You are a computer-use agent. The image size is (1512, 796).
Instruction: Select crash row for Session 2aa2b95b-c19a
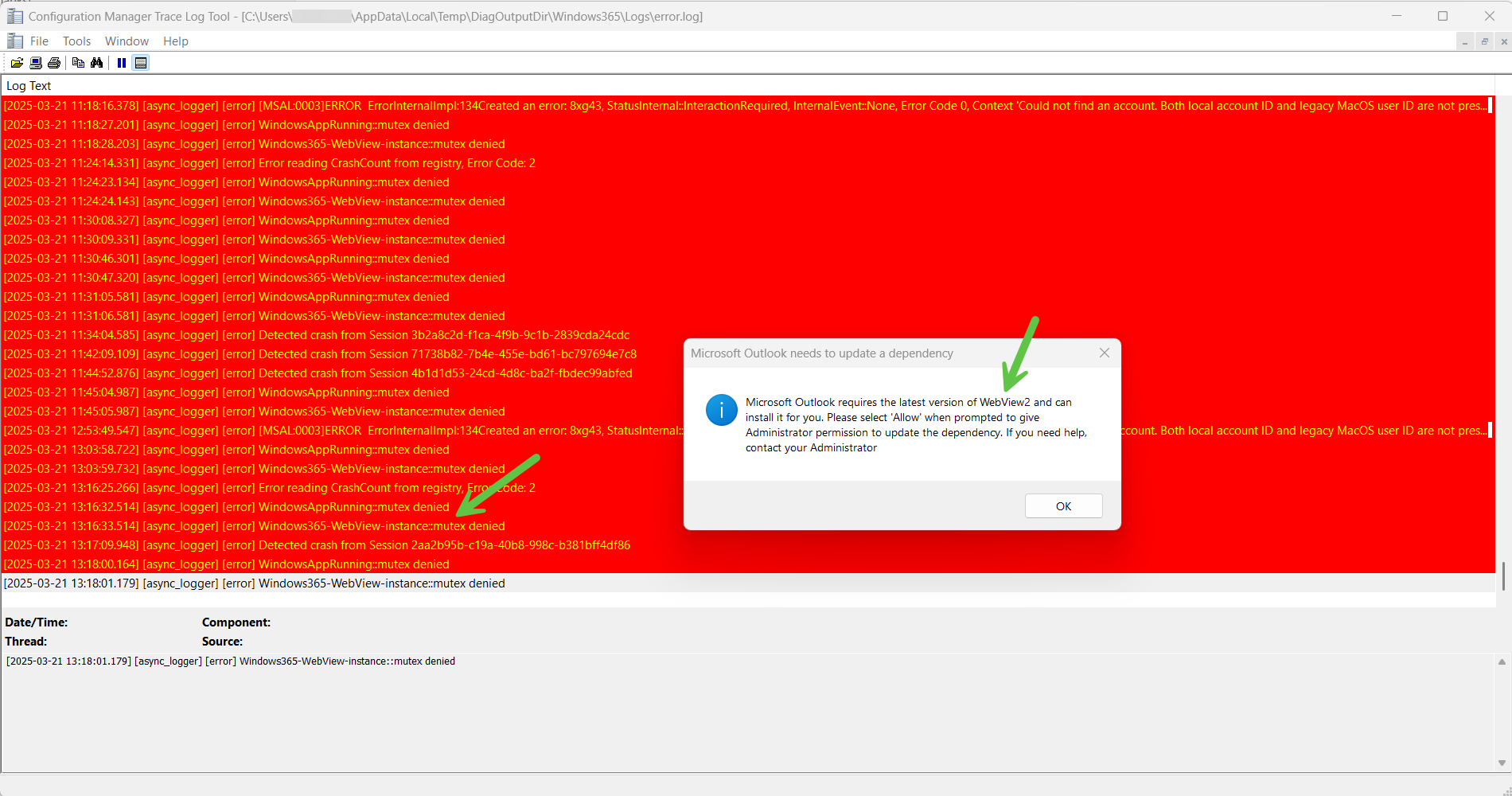click(748, 545)
